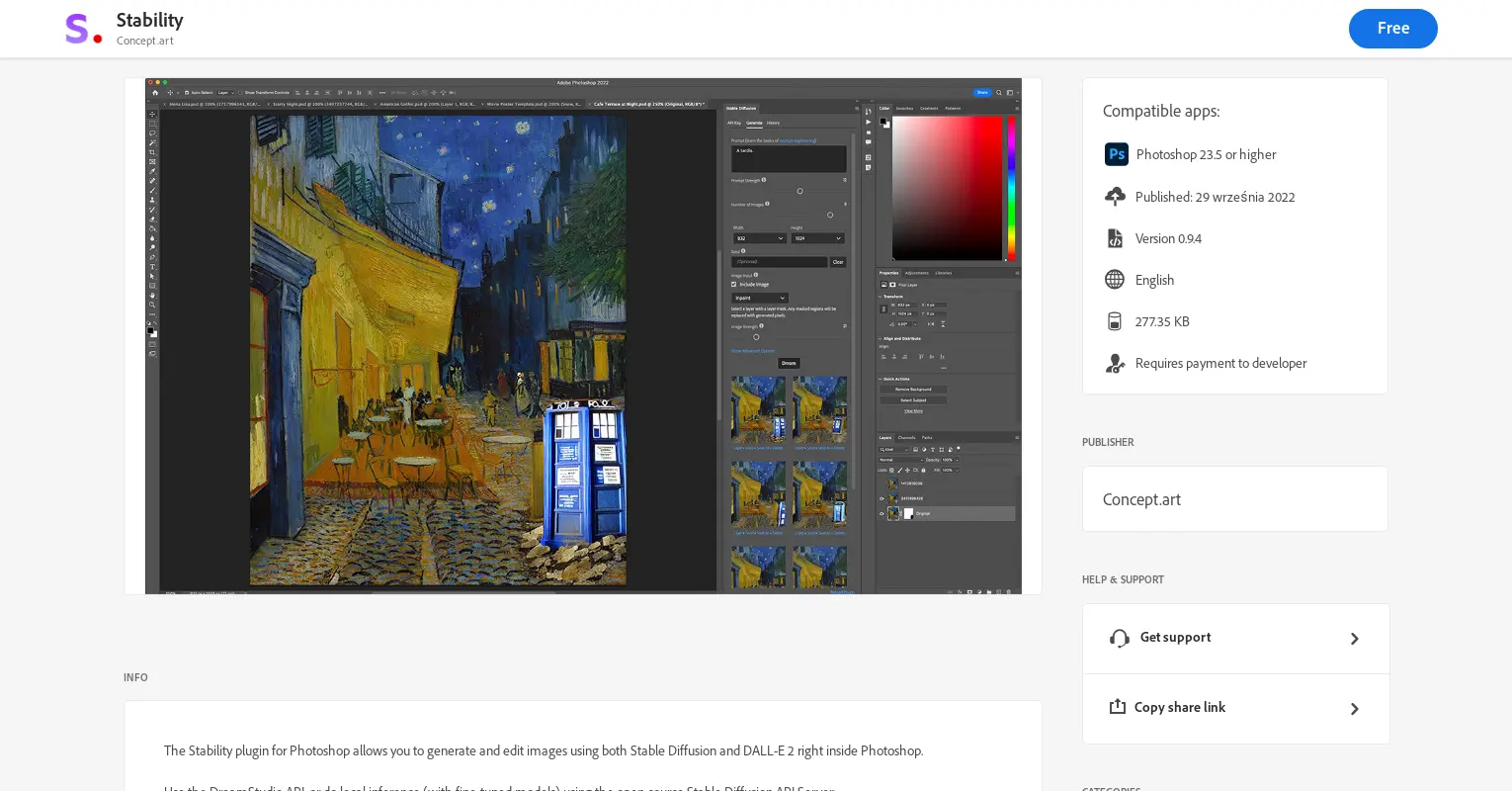Image resolution: width=1512 pixels, height=791 pixels.
Task: Check the Include Image checkbox
Action: coord(733,284)
